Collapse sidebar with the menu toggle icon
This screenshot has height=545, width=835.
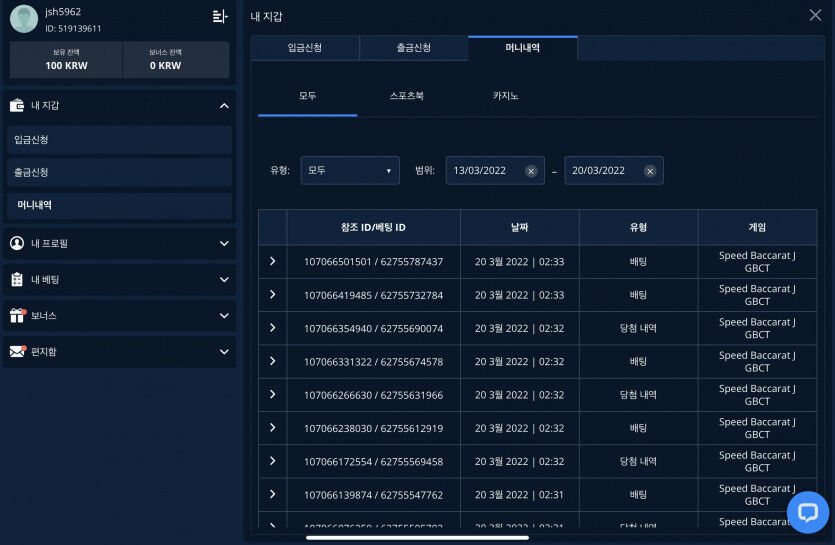tap(220, 17)
